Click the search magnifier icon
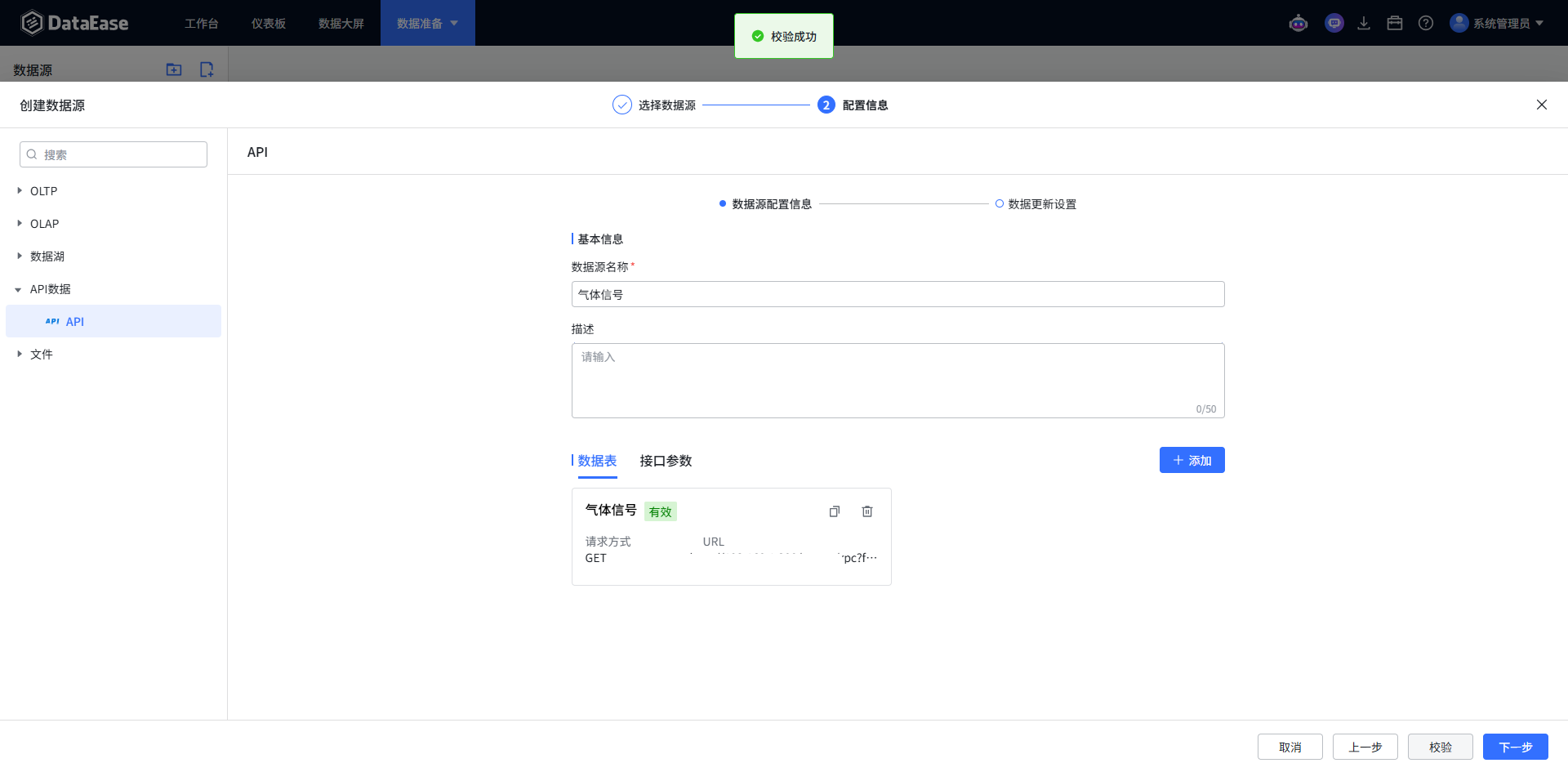Image resolution: width=1568 pixels, height=772 pixels. [x=32, y=154]
